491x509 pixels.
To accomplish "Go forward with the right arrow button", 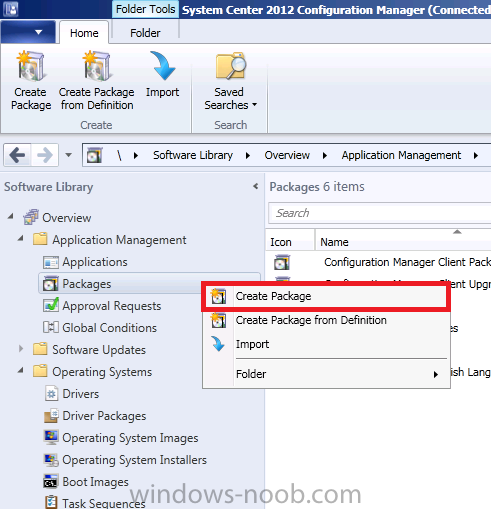I will 45,155.
